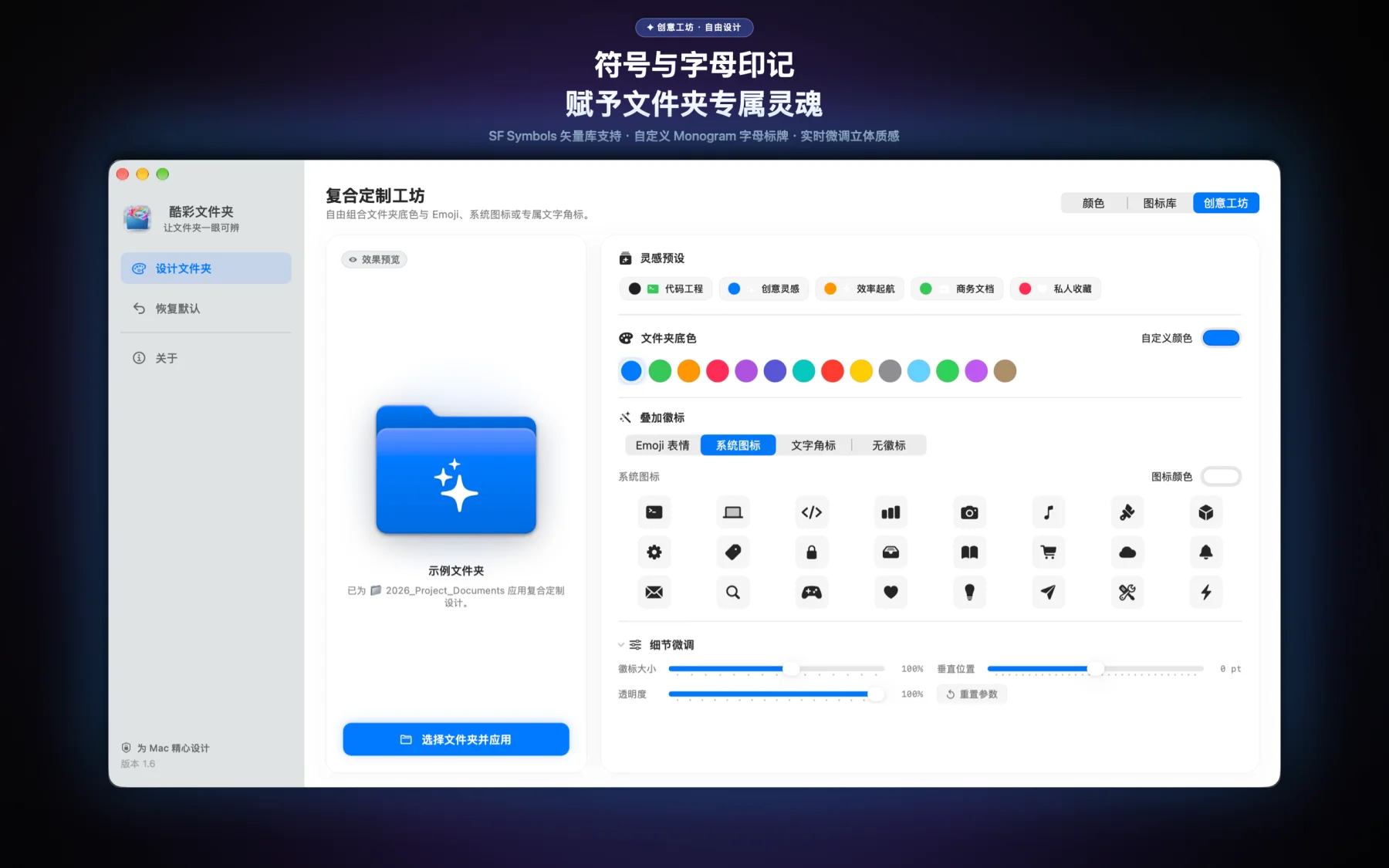1389x868 pixels.
Task: Collapse the 细节微调 section
Action: pos(621,645)
